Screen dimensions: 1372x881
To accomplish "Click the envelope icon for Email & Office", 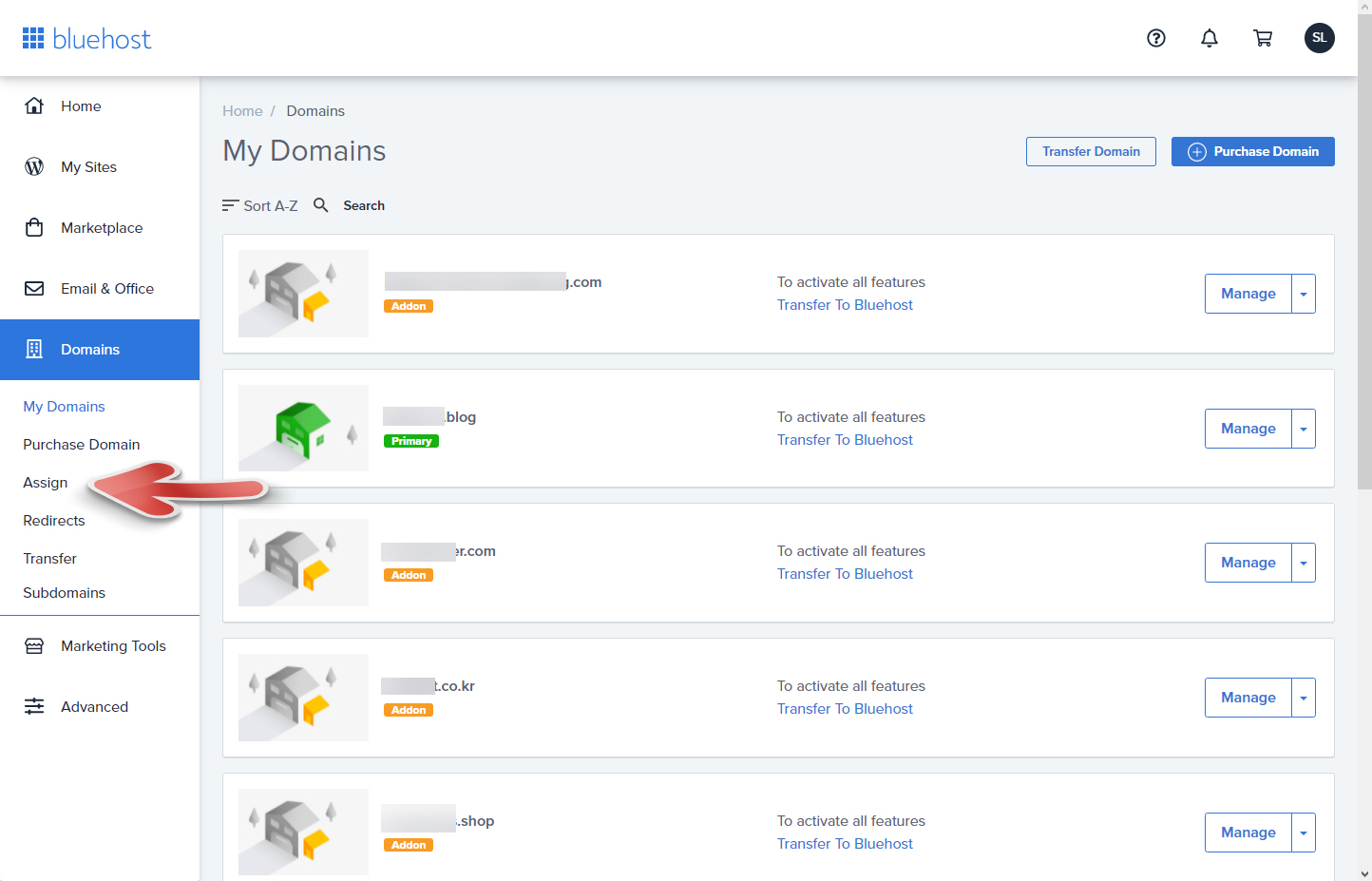I will pos(34,288).
